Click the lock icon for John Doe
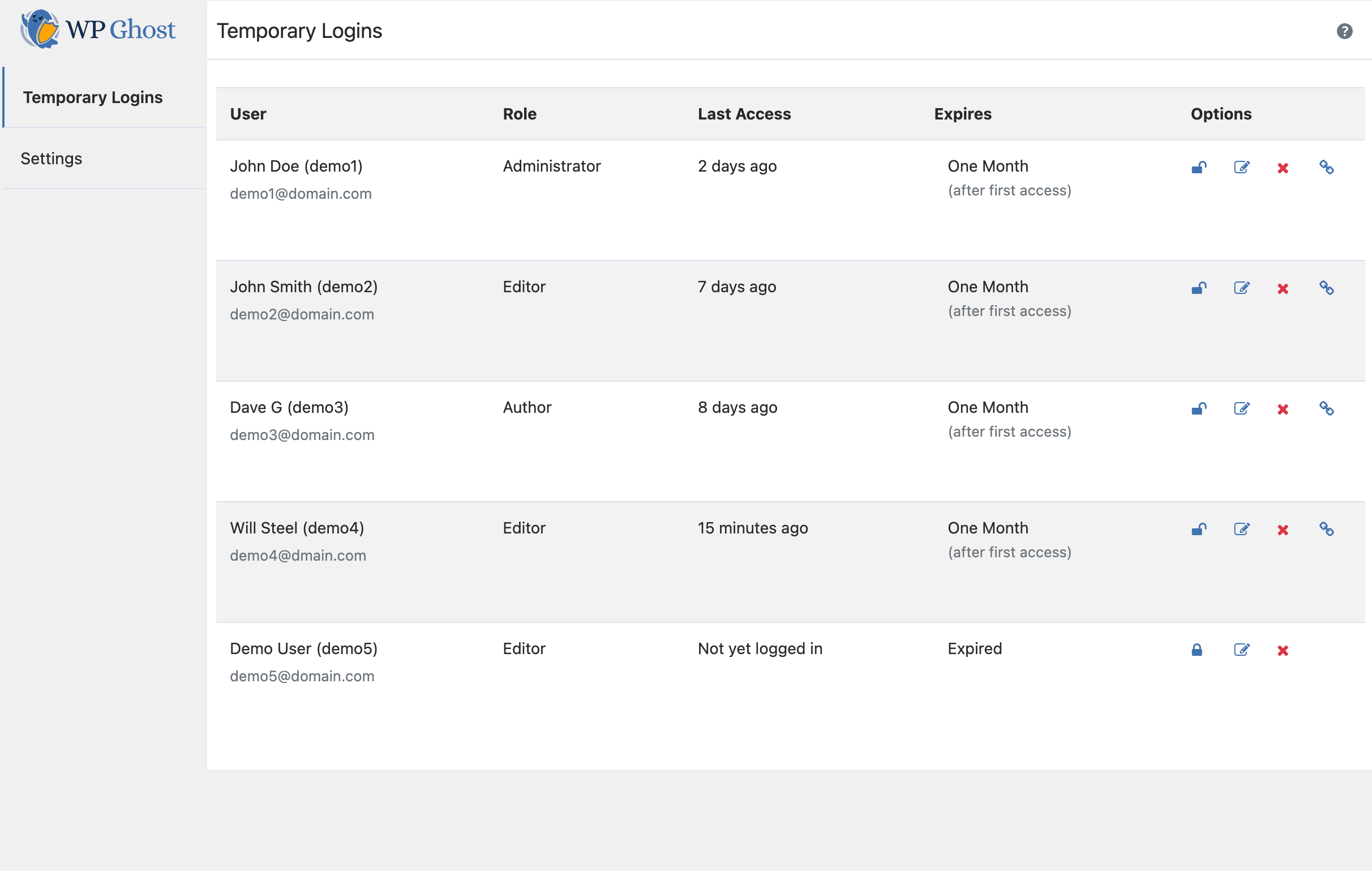Screen dimensions: 1372x871 (x=1199, y=168)
